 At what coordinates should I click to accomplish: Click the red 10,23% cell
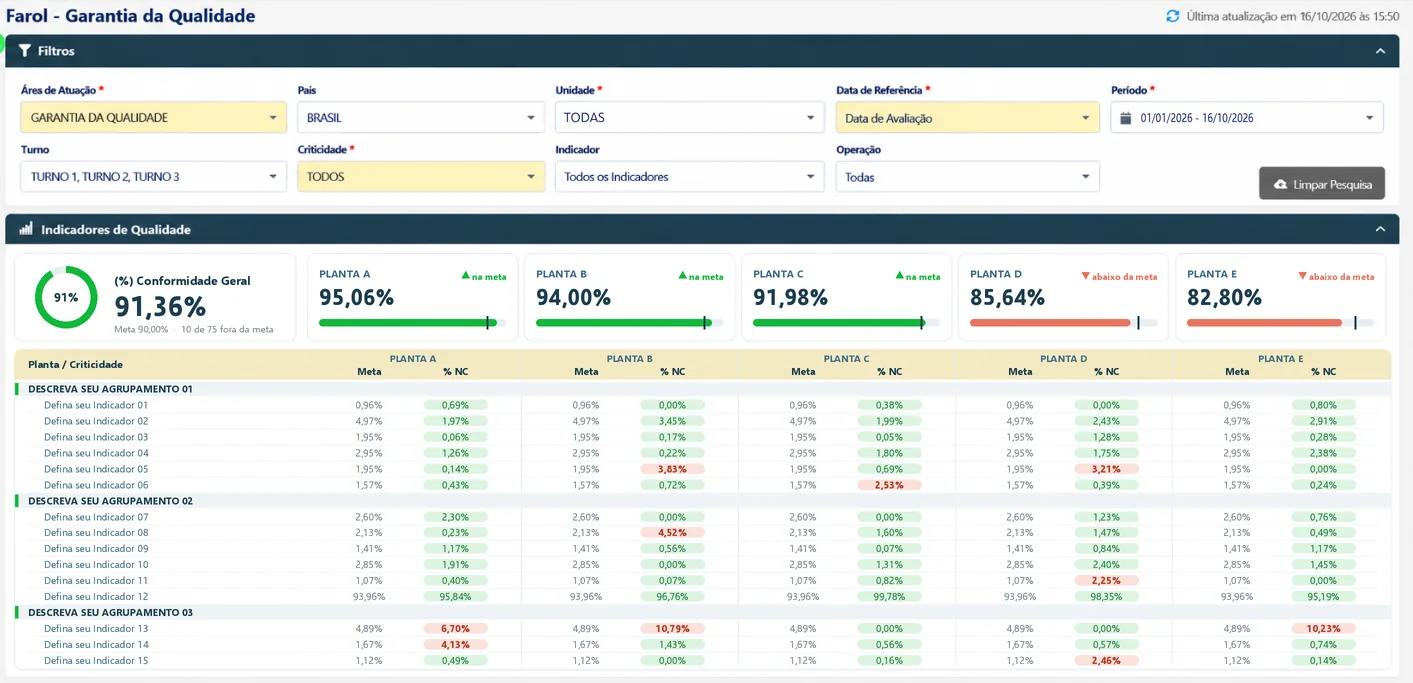coord(1323,628)
